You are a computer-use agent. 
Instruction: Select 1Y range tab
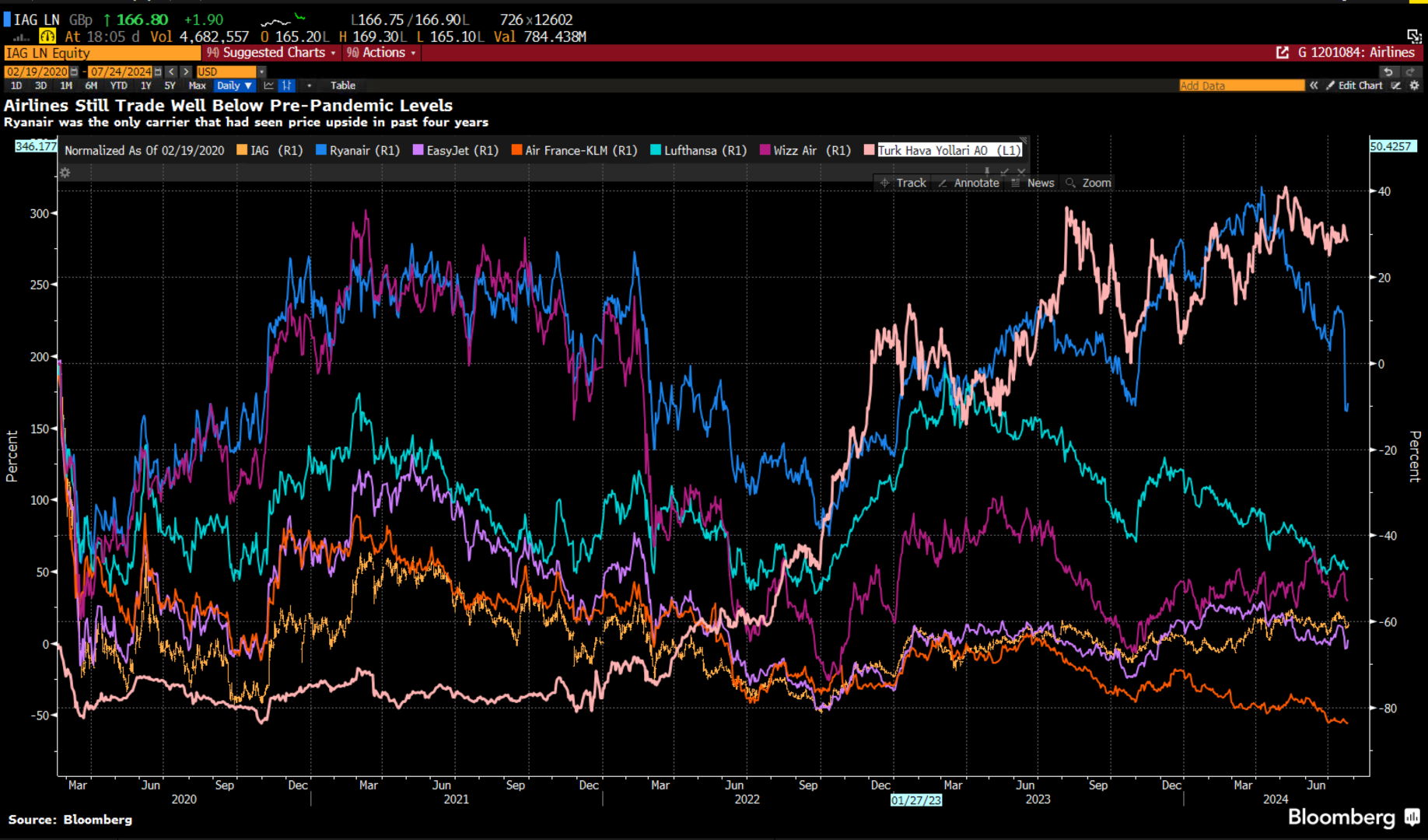[x=145, y=86]
